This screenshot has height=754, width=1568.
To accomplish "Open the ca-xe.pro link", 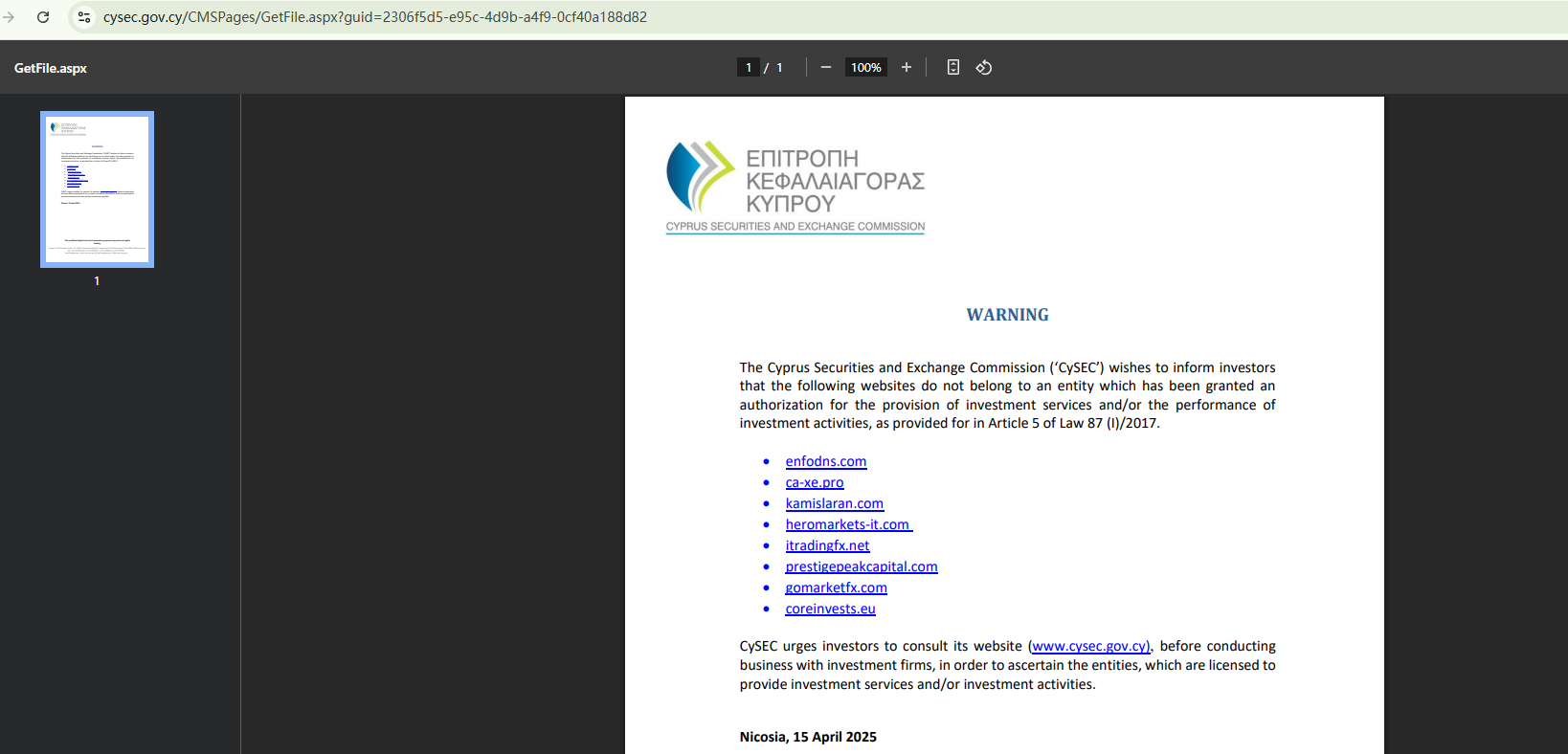I will point(815,482).
